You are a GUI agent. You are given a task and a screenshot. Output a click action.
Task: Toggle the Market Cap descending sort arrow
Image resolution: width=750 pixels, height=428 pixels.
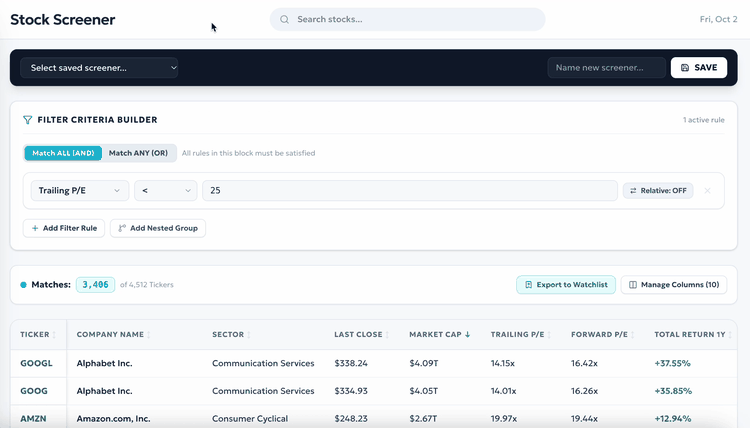point(467,335)
